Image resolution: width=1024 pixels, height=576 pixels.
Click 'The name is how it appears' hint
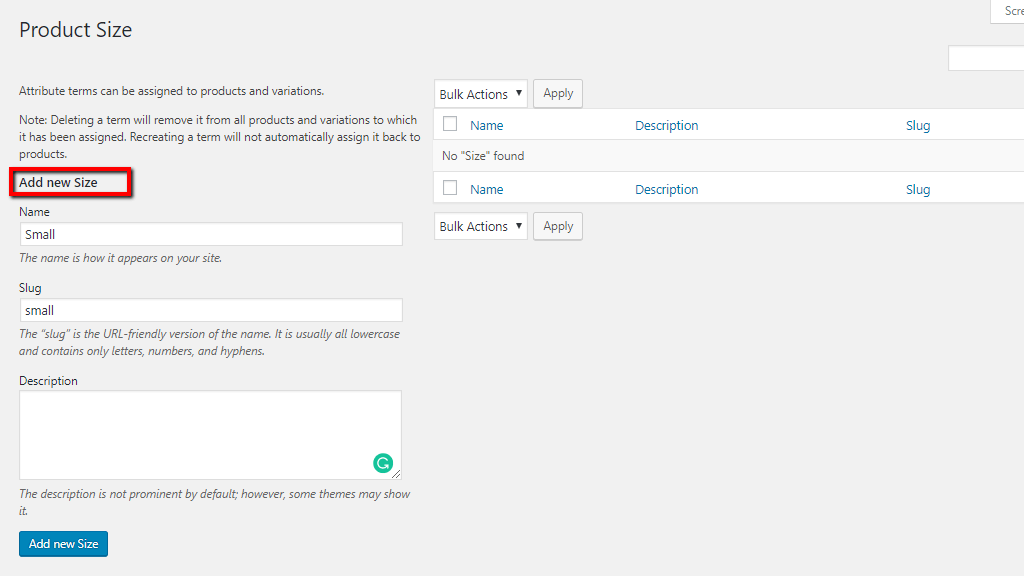(x=120, y=258)
